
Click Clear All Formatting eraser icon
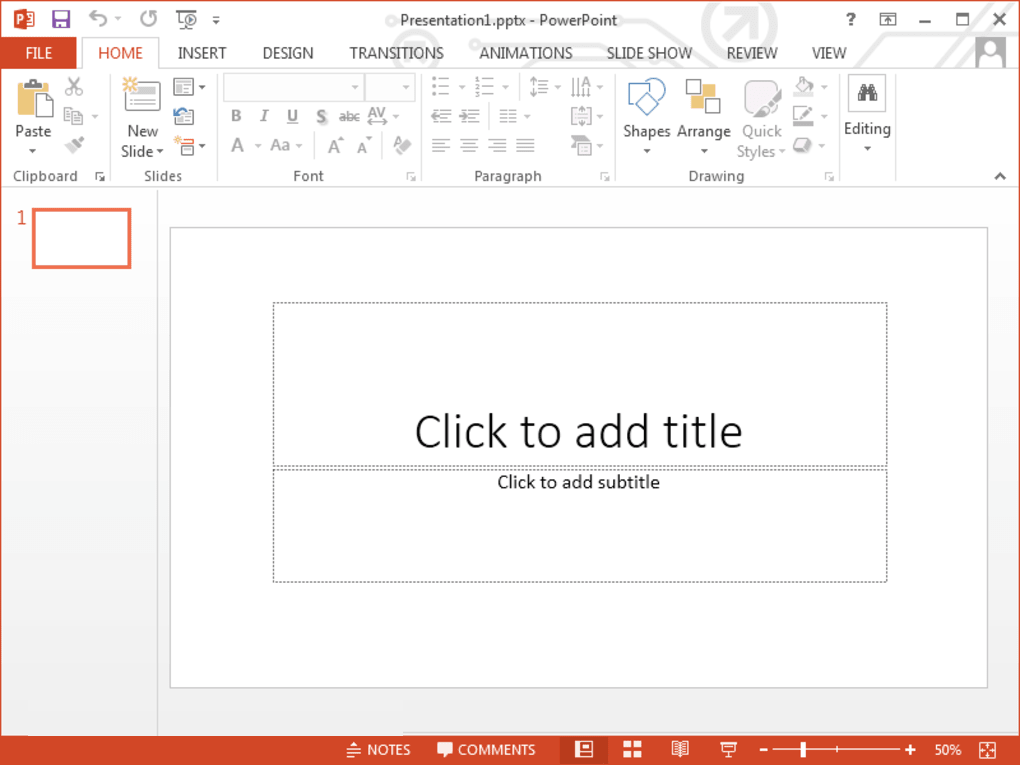tap(402, 145)
